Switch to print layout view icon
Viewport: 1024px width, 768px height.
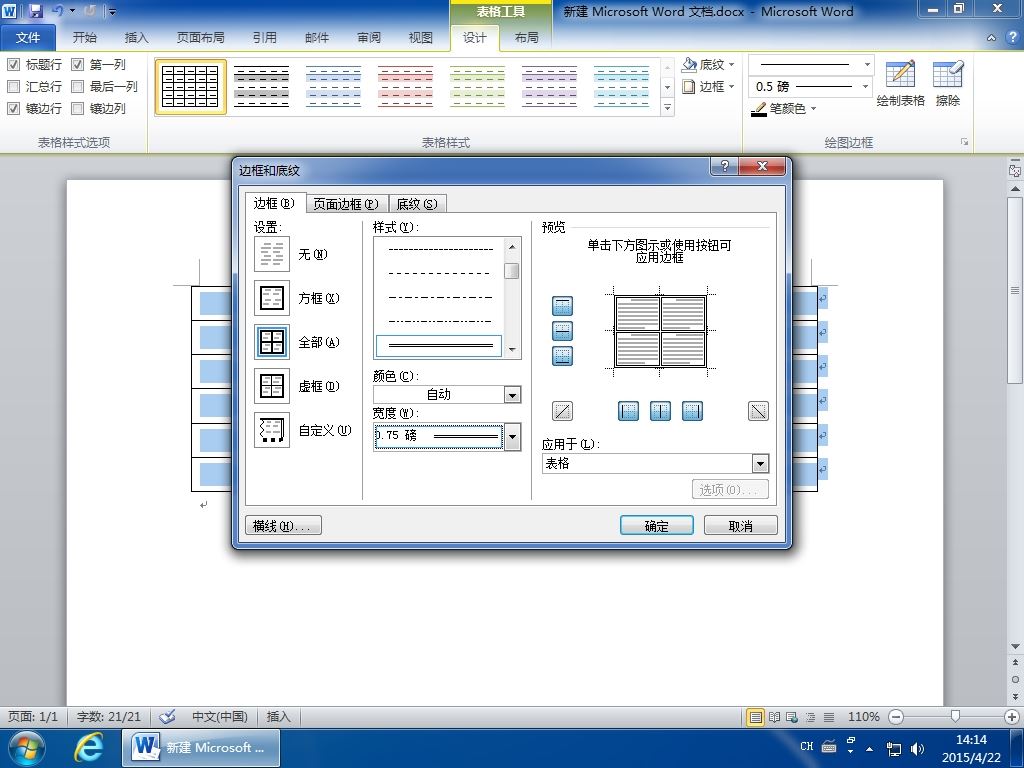point(756,717)
